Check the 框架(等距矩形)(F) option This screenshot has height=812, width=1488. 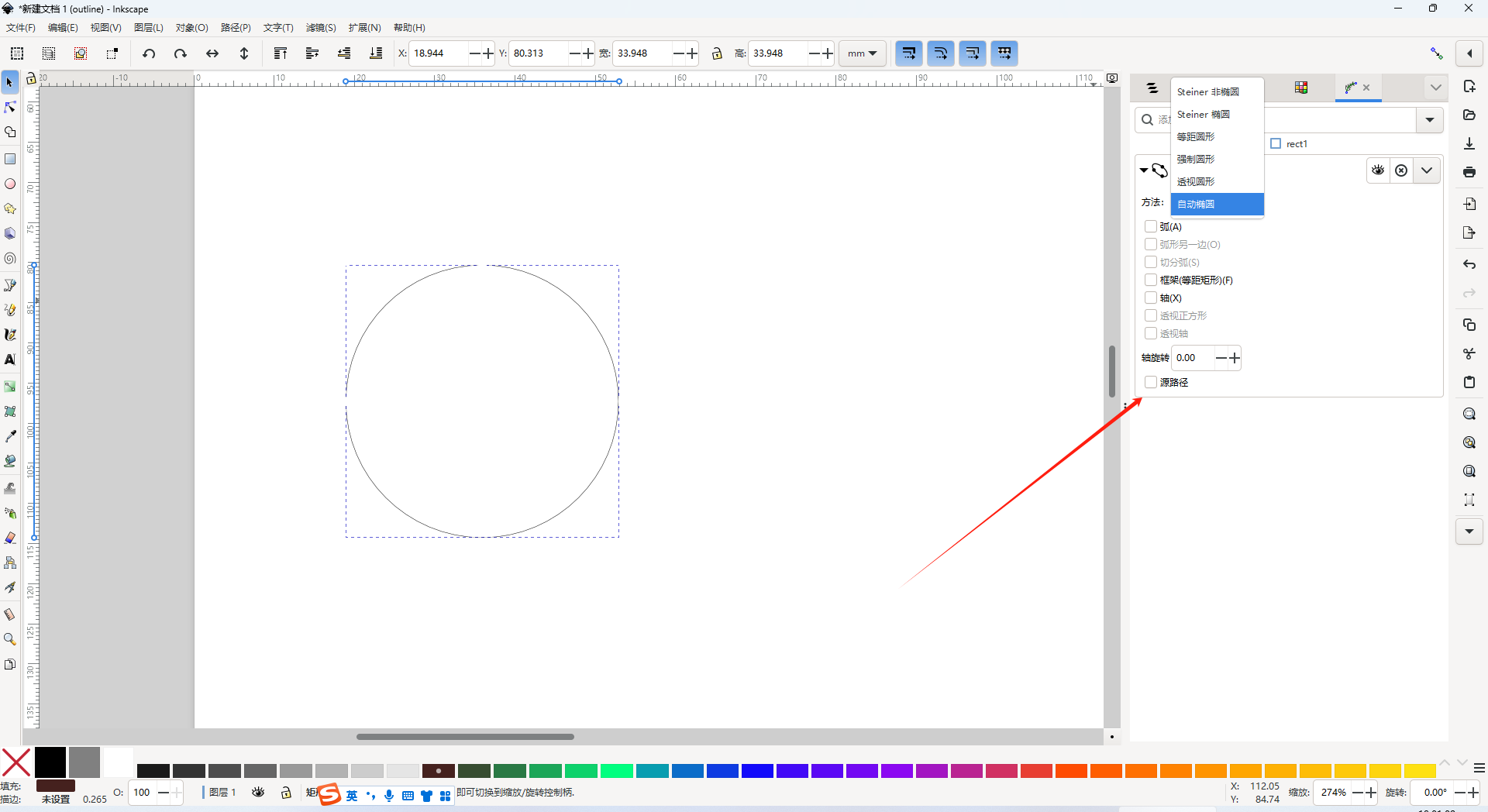click(1151, 280)
